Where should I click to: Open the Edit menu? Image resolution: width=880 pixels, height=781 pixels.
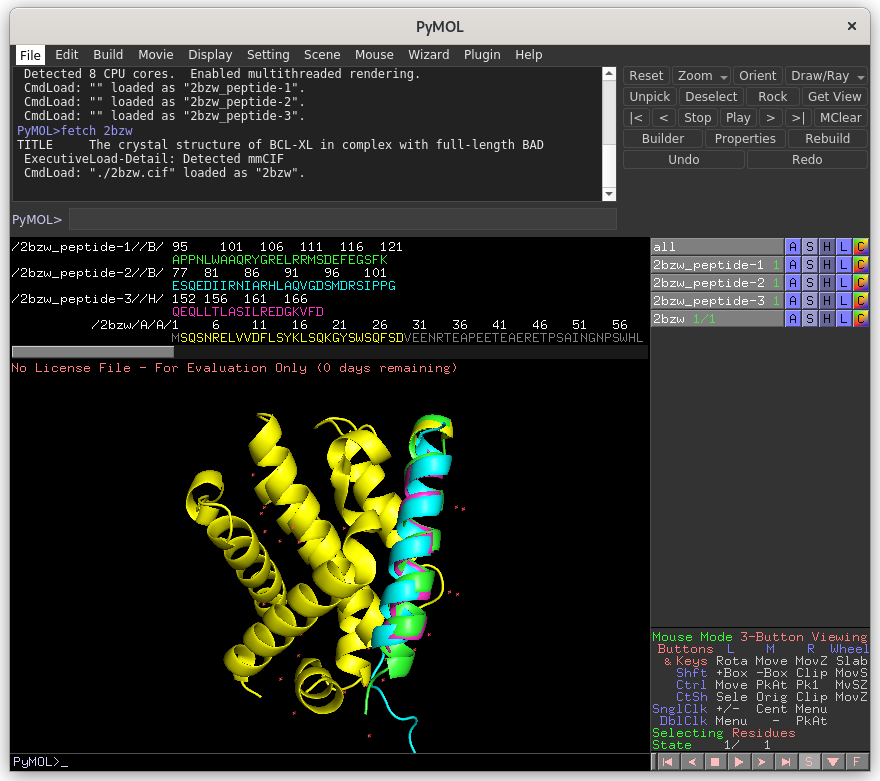tap(66, 54)
